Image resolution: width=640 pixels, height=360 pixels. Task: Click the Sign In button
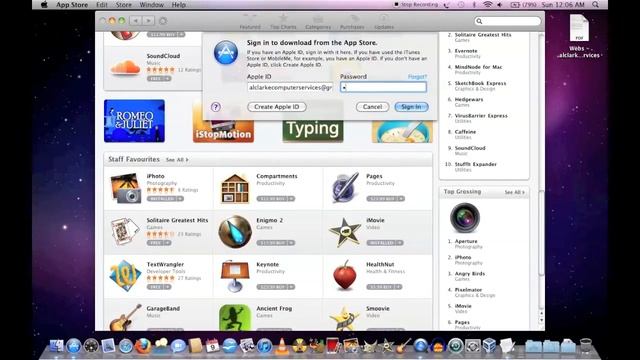411,107
